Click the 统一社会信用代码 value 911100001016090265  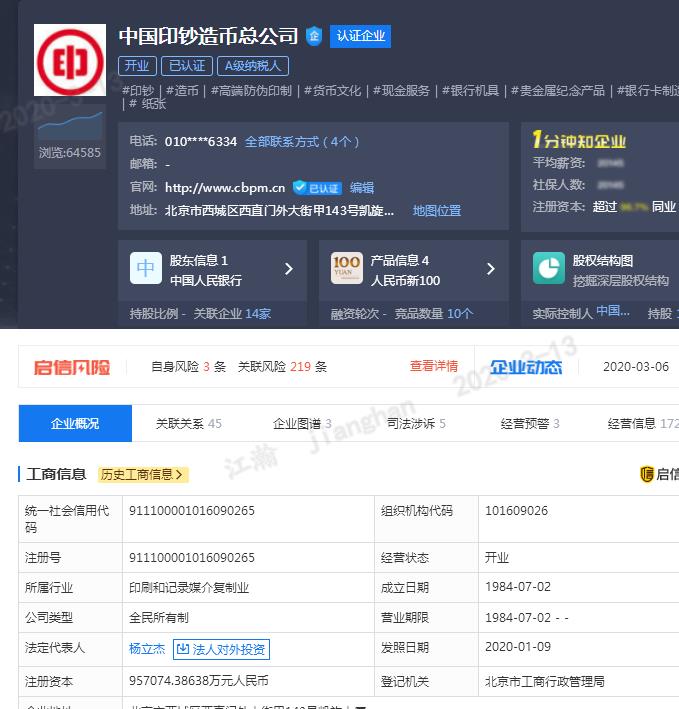192,511
